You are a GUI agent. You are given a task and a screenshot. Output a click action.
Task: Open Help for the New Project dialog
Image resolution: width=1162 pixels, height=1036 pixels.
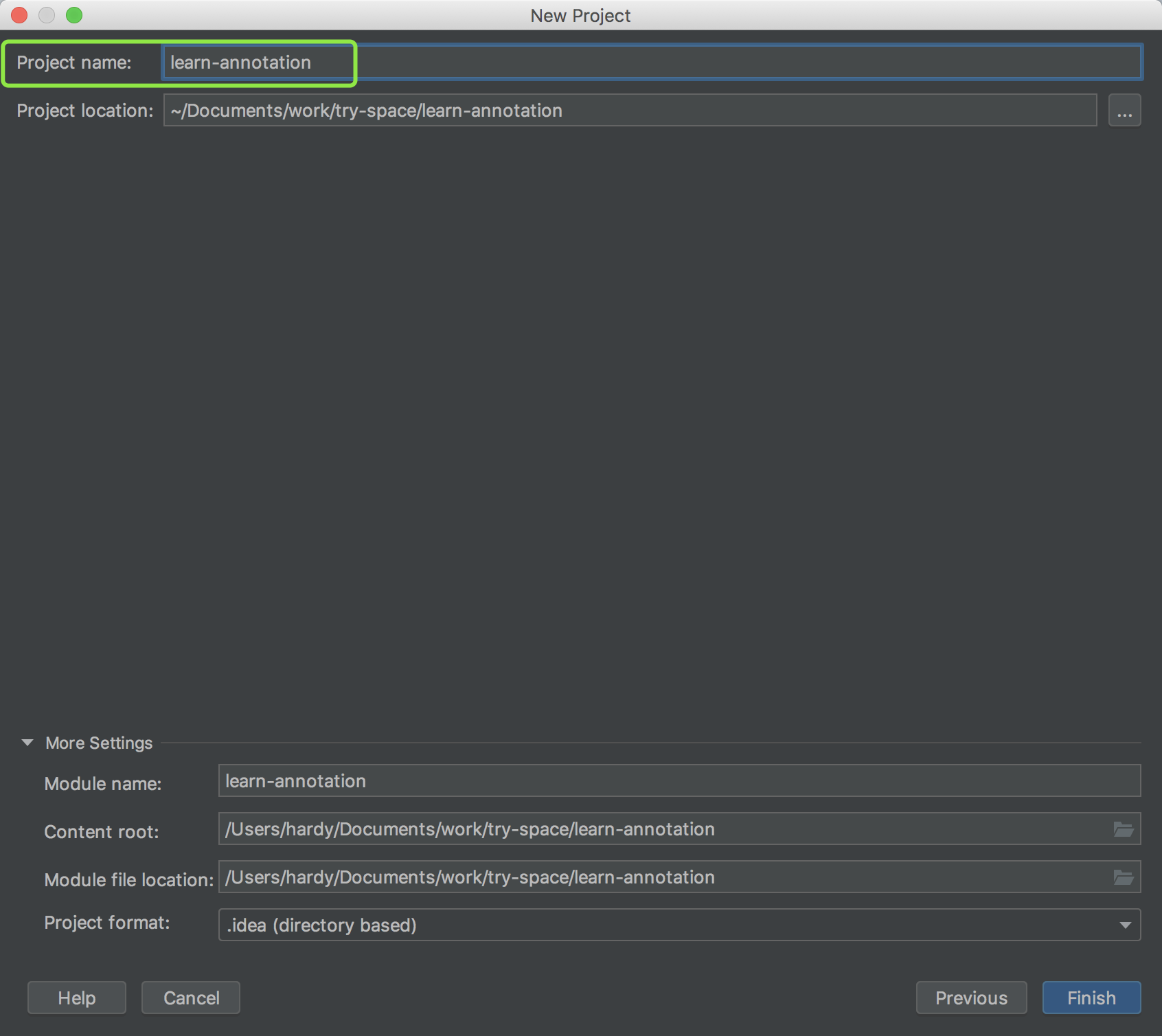[76, 998]
